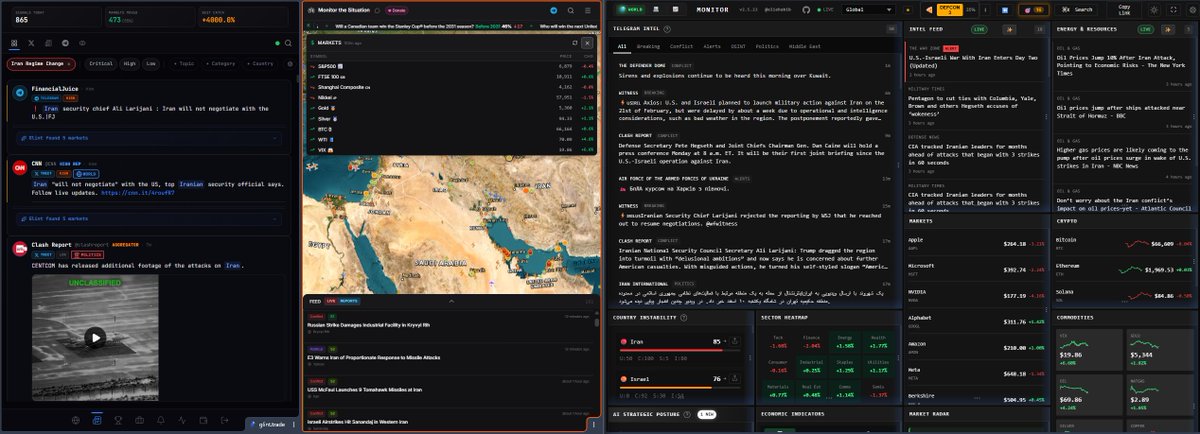
Task: Click the DEFCON 2 indicator
Action: [950, 9]
